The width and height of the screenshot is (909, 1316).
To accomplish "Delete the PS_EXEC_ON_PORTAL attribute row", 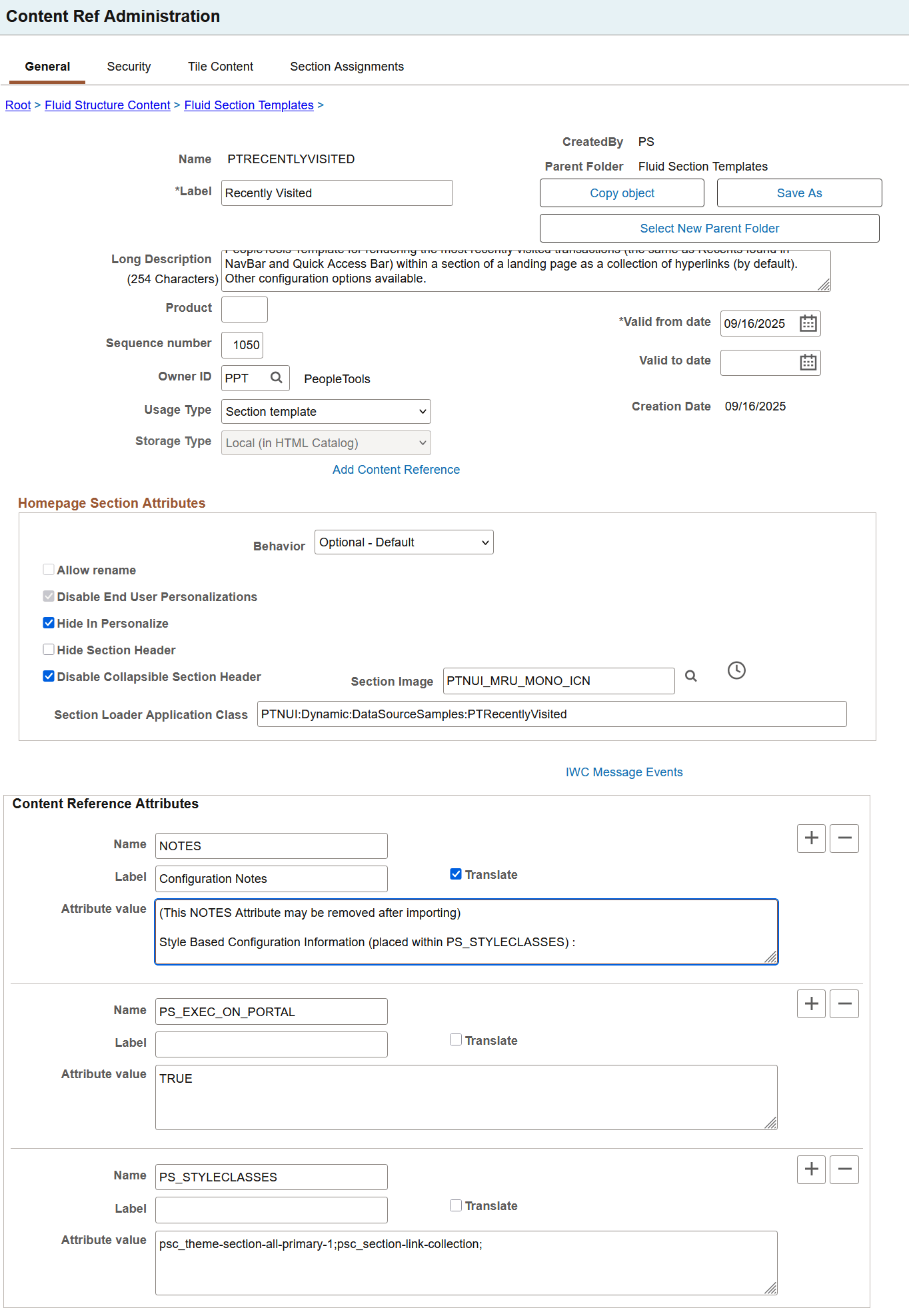I will pos(844,1003).
